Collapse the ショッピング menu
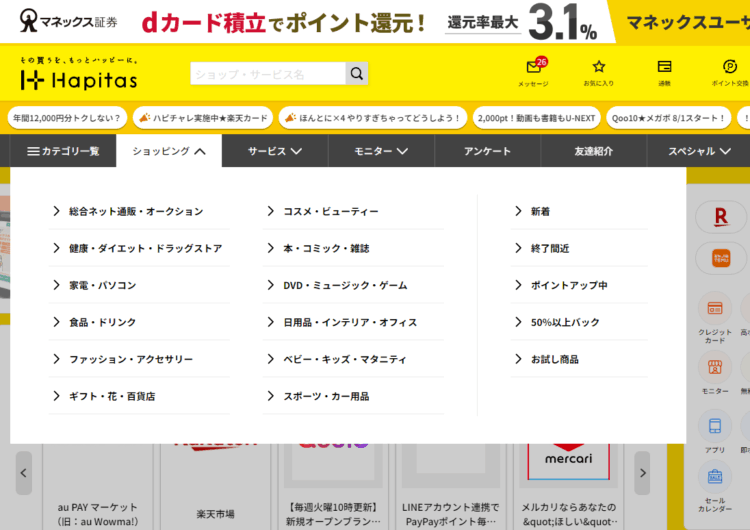The image size is (750, 530). [169, 151]
